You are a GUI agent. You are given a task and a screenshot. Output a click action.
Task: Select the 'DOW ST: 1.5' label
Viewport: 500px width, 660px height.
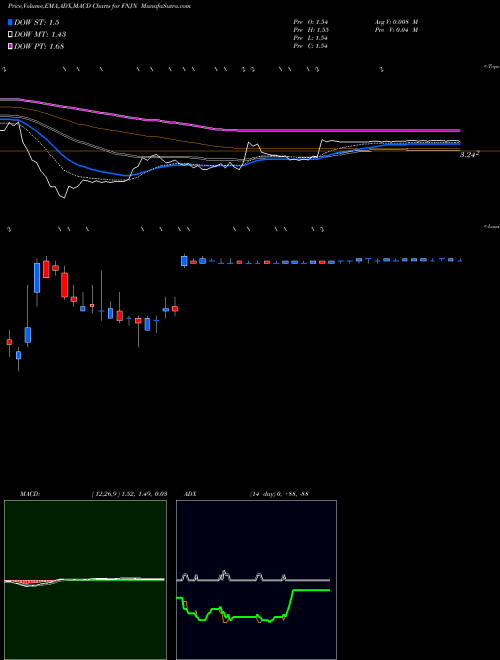click(37, 22)
